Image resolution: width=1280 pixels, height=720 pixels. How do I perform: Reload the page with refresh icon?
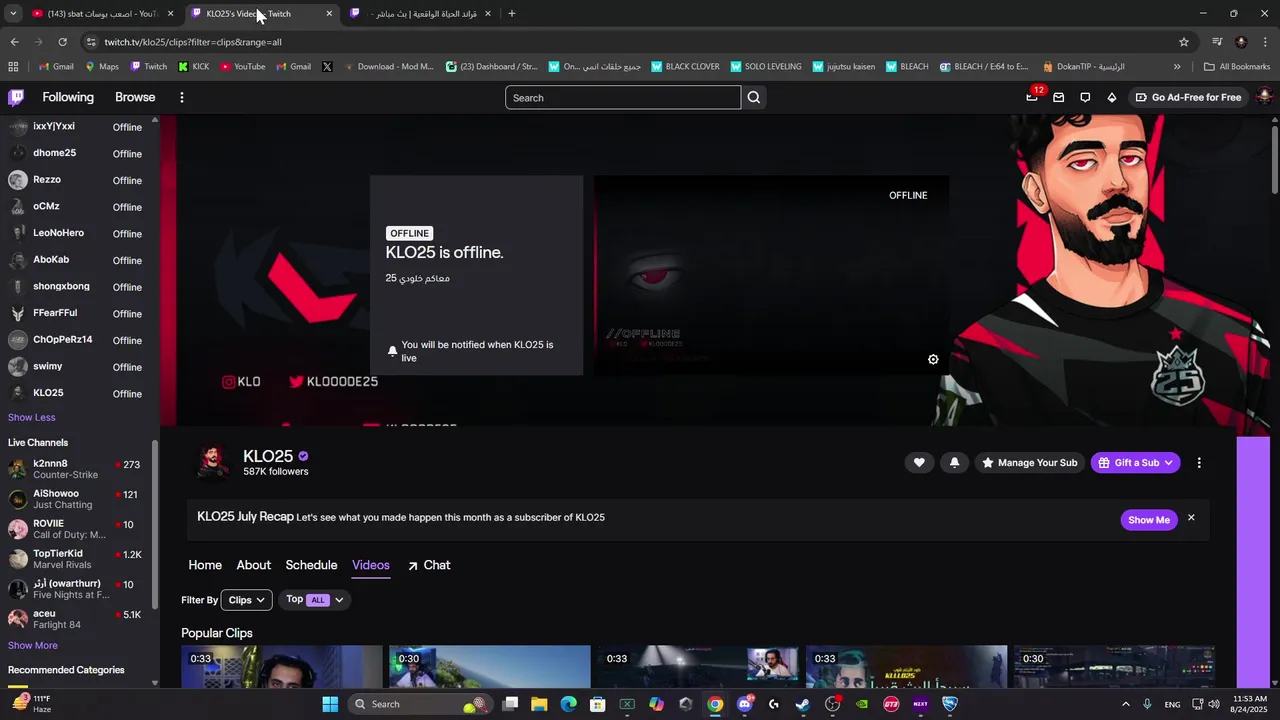(62, 42)
